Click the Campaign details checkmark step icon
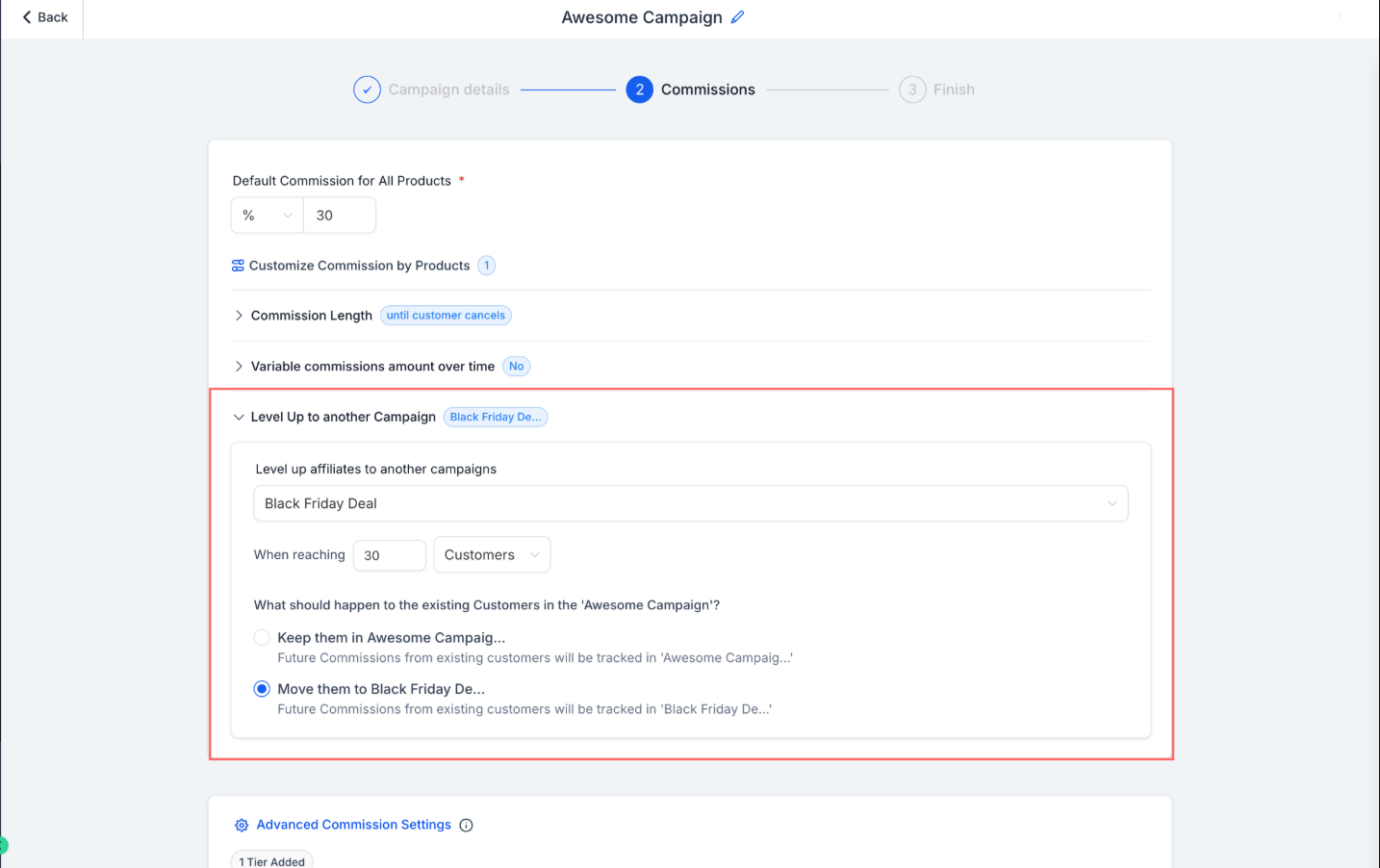This screenshot has width=1380, height=868. [367, 89]
